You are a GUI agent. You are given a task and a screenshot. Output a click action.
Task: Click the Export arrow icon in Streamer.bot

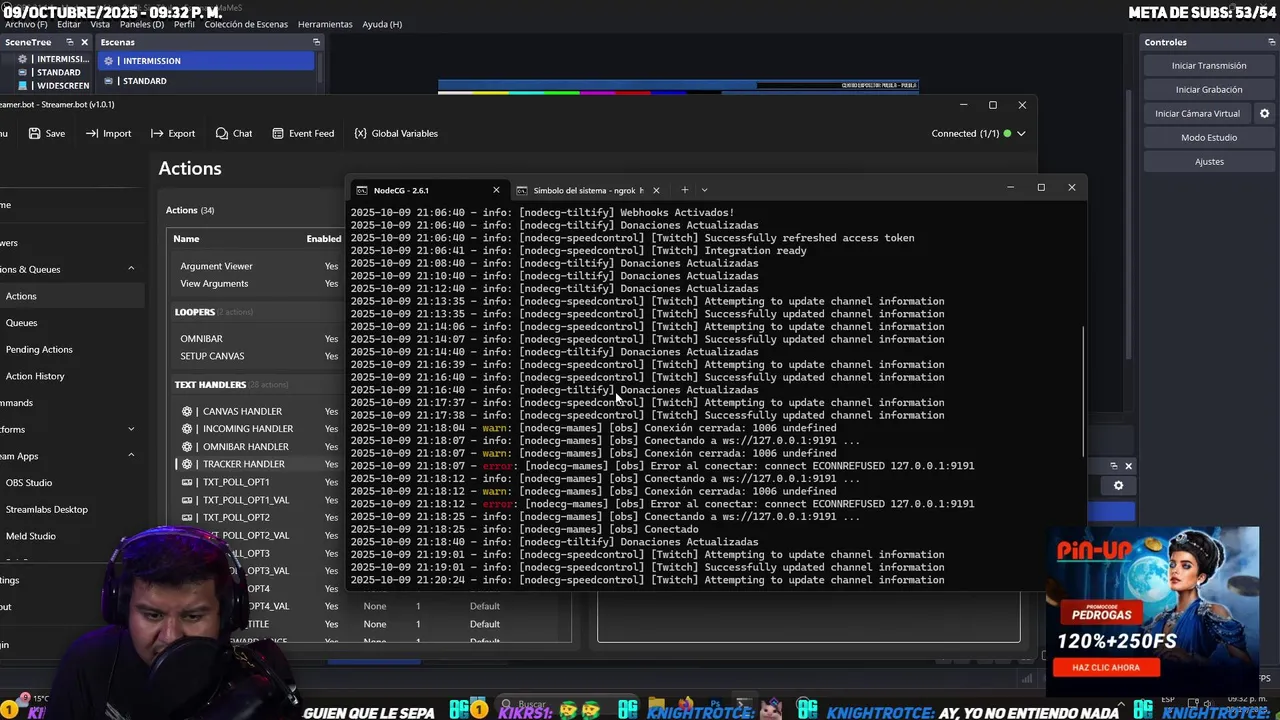pos(157,133)
